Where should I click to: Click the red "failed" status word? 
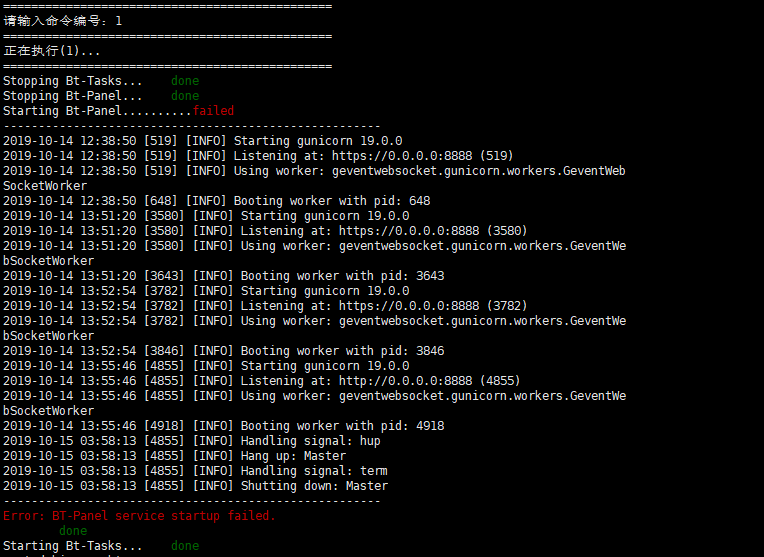pyautogui.click(x=213, y=111)
